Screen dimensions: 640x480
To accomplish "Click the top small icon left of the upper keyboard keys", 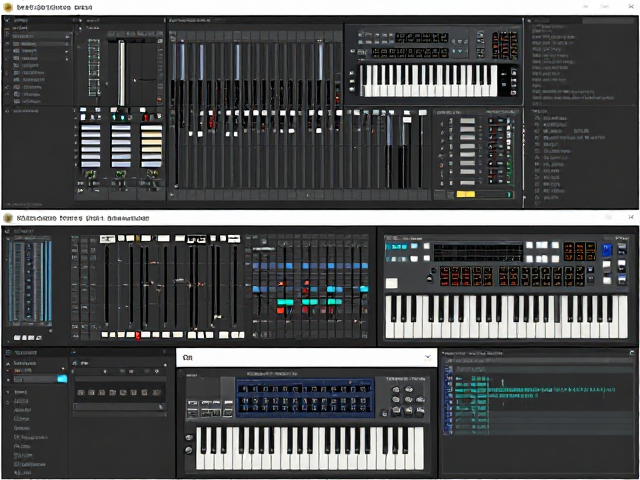I will 351,73.
